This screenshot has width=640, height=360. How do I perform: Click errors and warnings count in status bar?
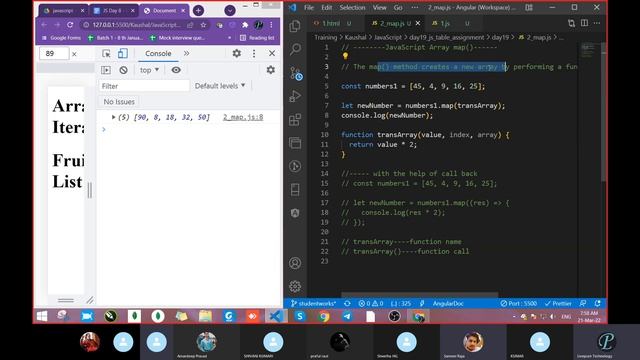tap(371, 303)
